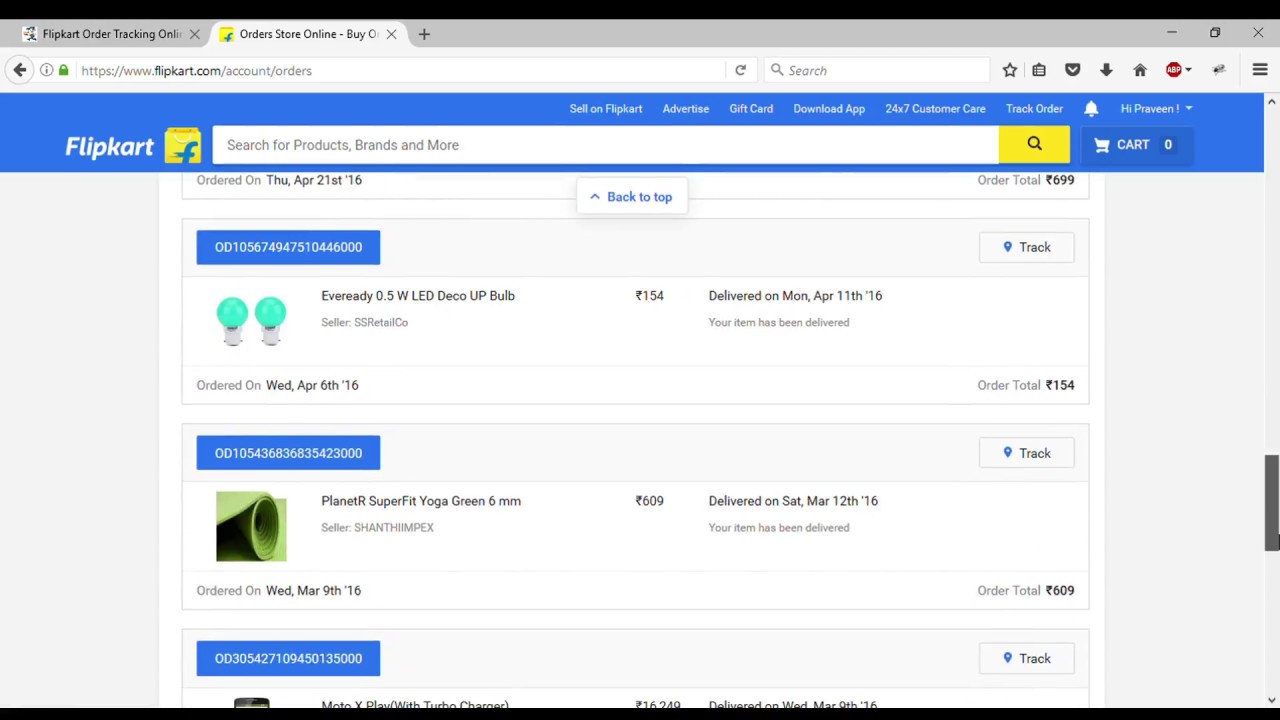Click the green secure padlock icon
Image resolution: width=1280 pixels, height=720 pixels.
[64, 70]
